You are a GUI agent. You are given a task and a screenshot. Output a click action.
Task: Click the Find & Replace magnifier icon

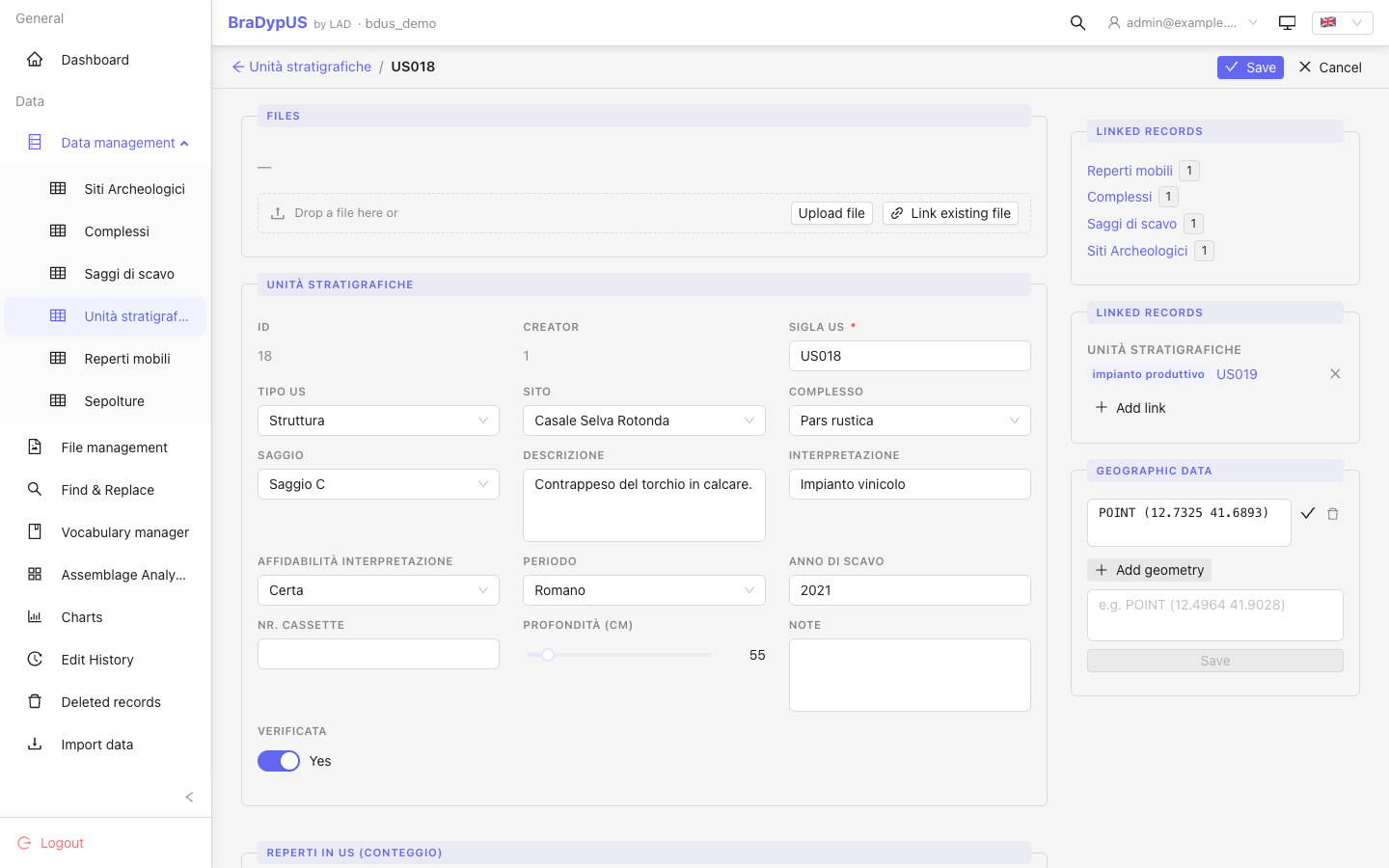click(35, 489)
